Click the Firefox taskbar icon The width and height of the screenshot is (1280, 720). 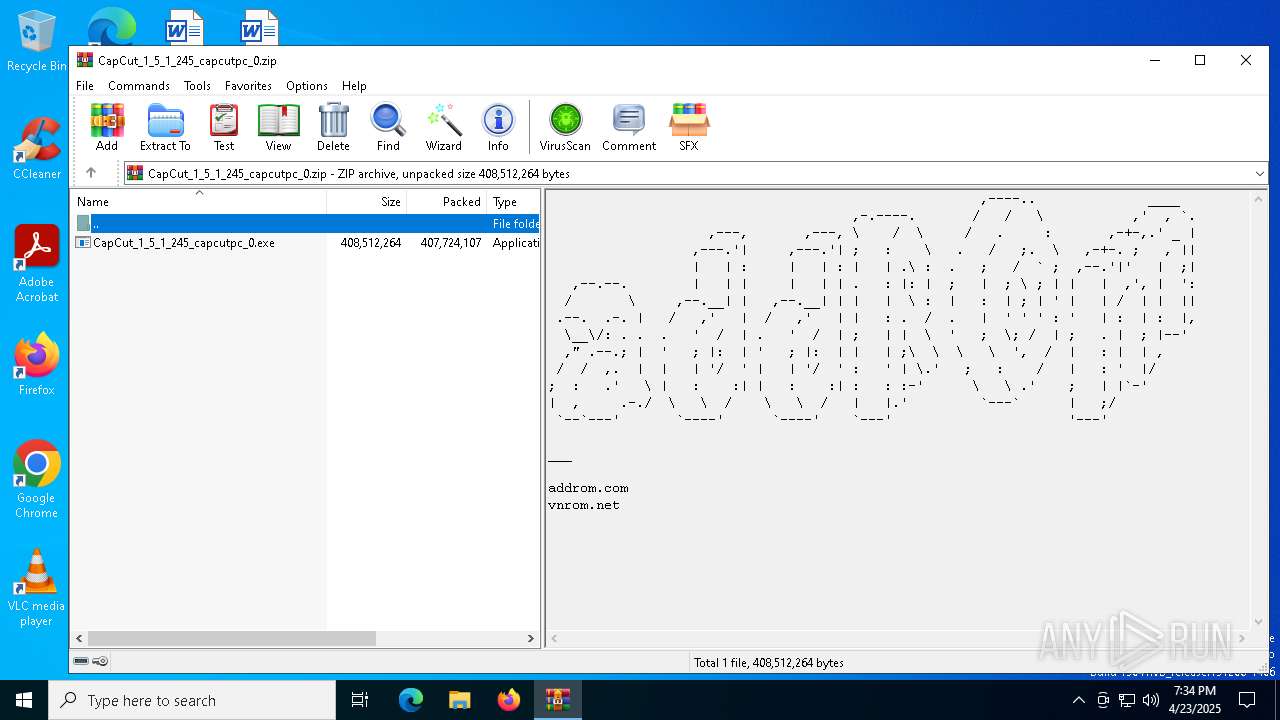509,700
